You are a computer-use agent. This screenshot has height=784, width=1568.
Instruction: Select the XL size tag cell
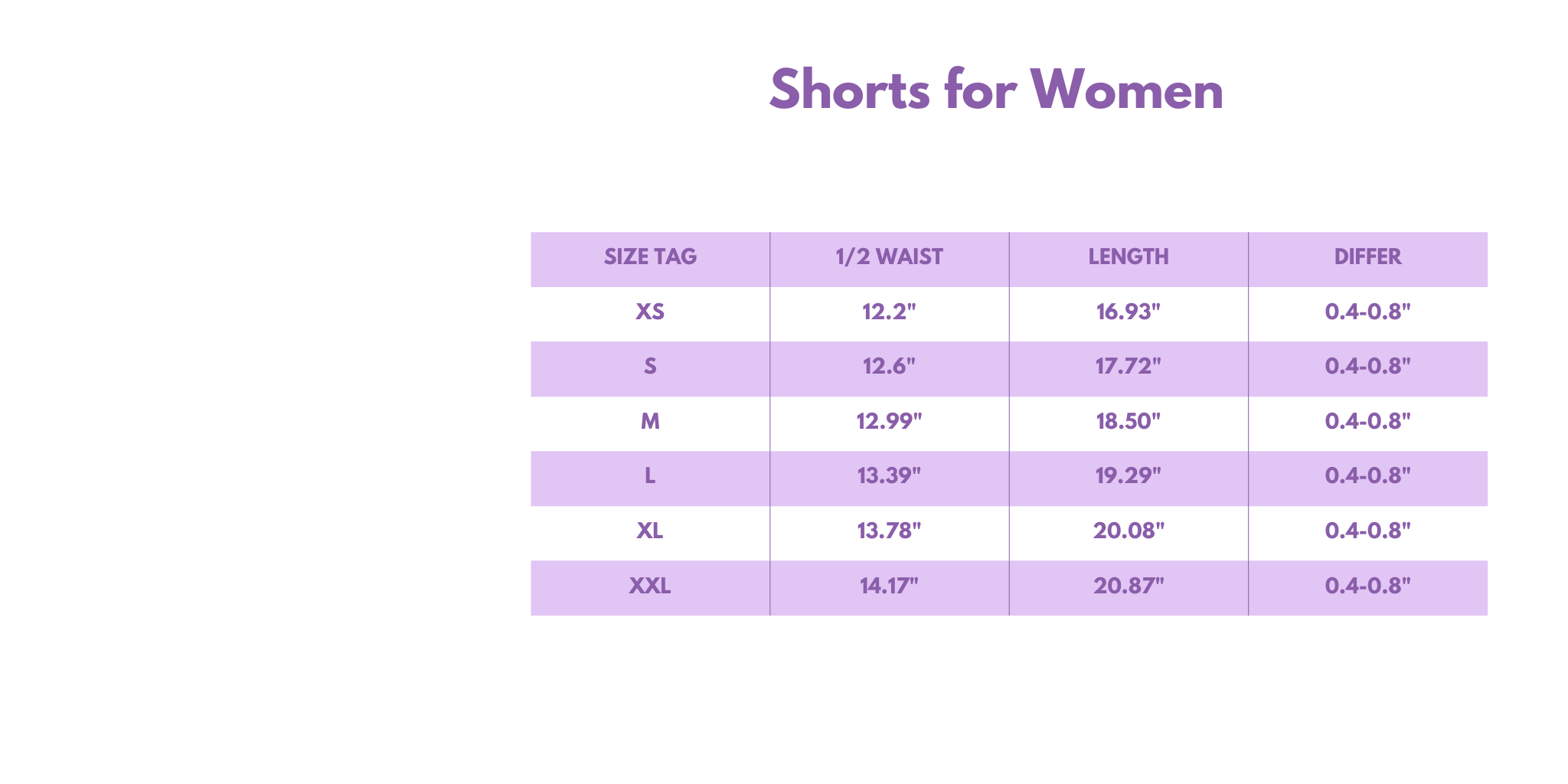[x=650, y=531]
